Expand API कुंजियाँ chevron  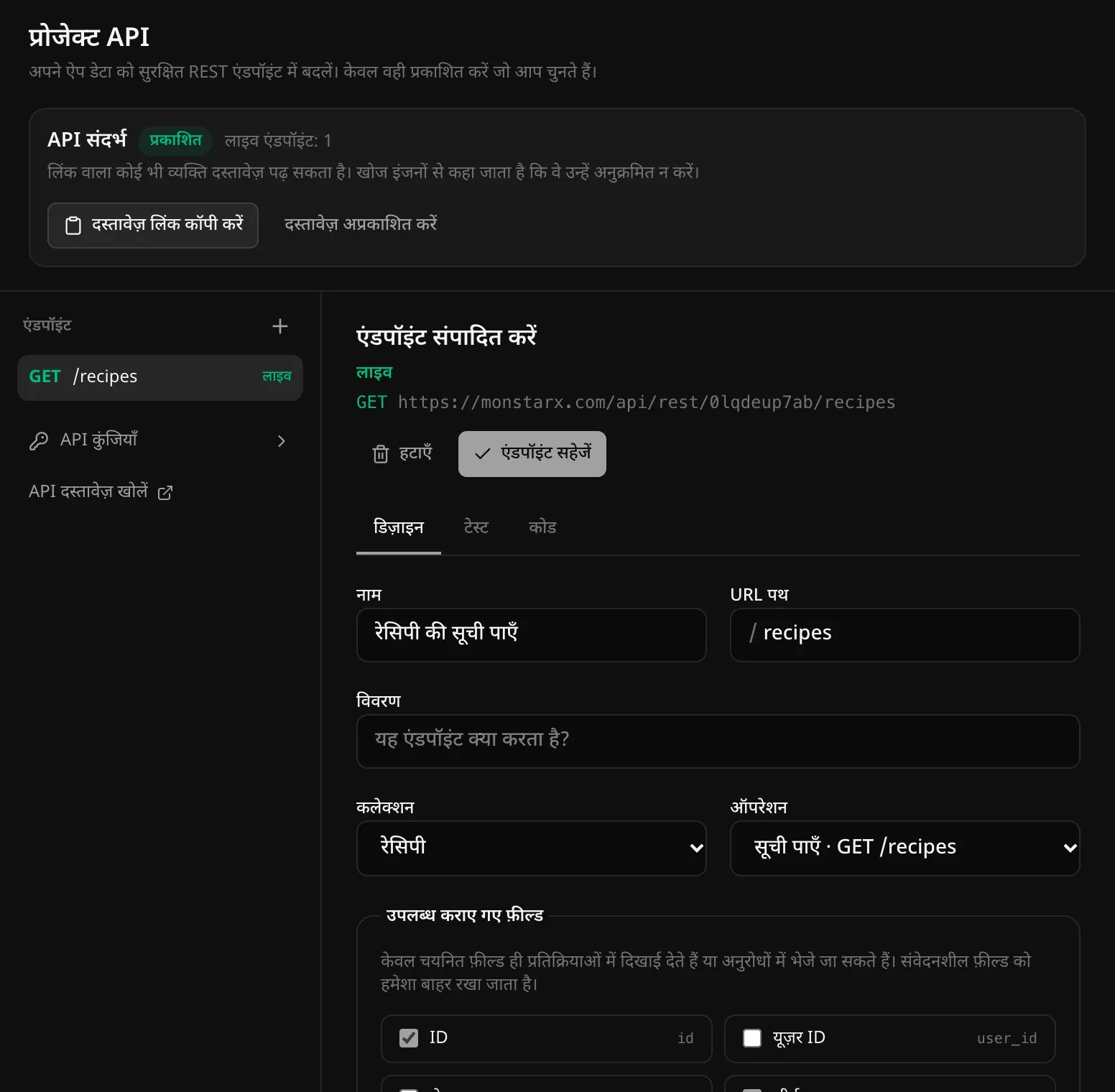click(282, 441)
